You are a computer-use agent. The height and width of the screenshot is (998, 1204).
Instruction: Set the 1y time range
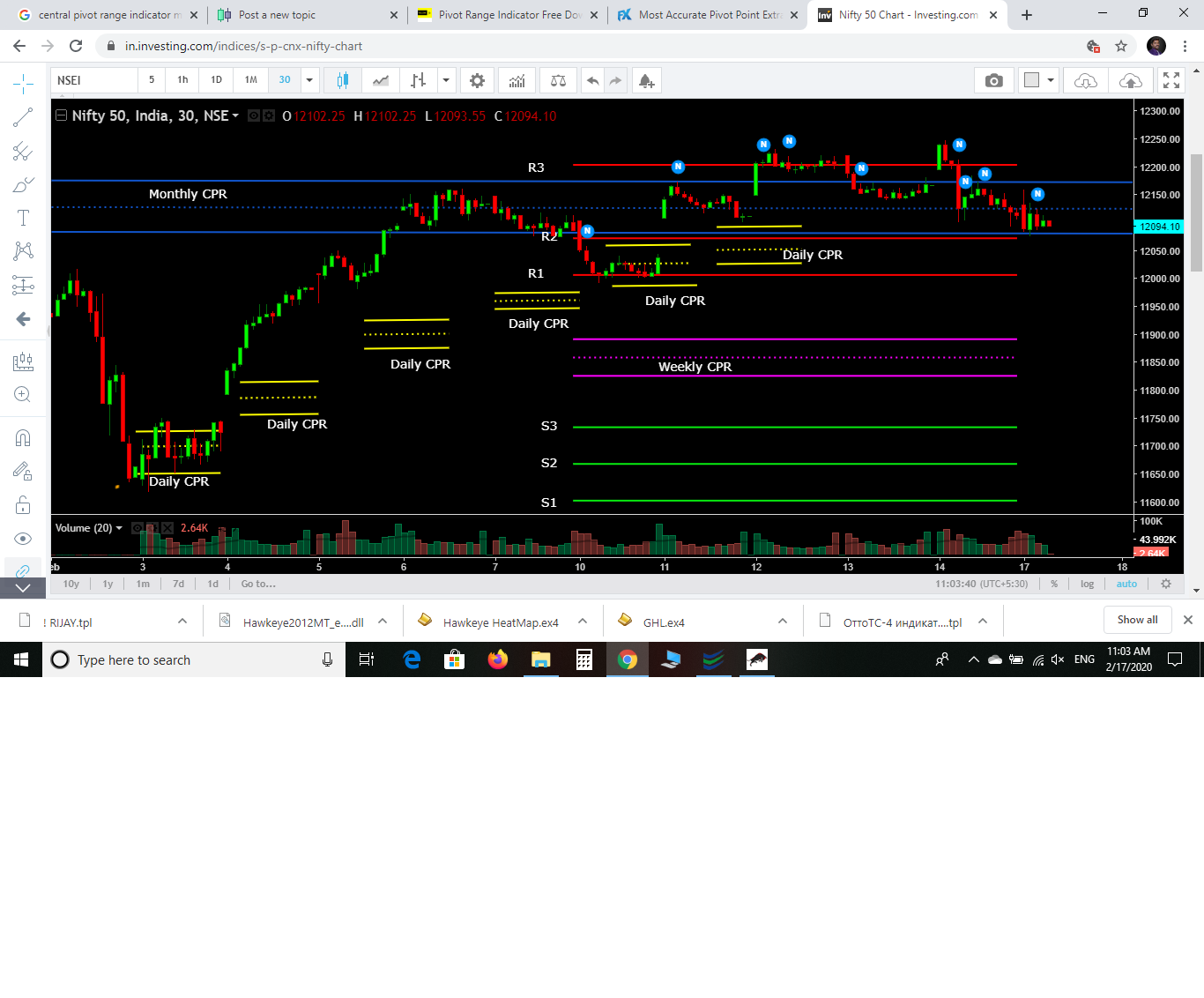[108, 584]
